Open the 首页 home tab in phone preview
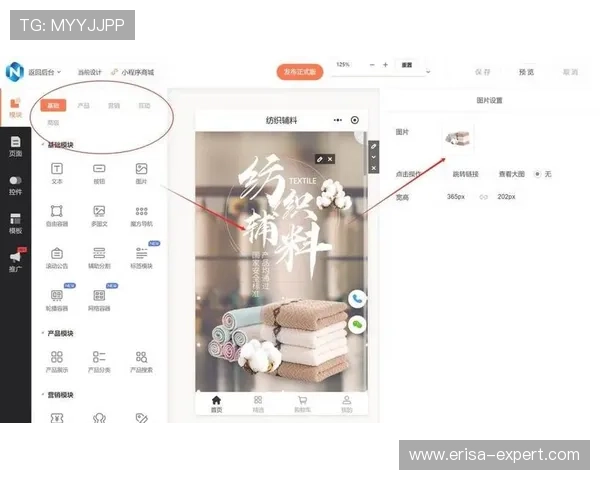This screenshot has width=600, height=480. tap(216, 404)
